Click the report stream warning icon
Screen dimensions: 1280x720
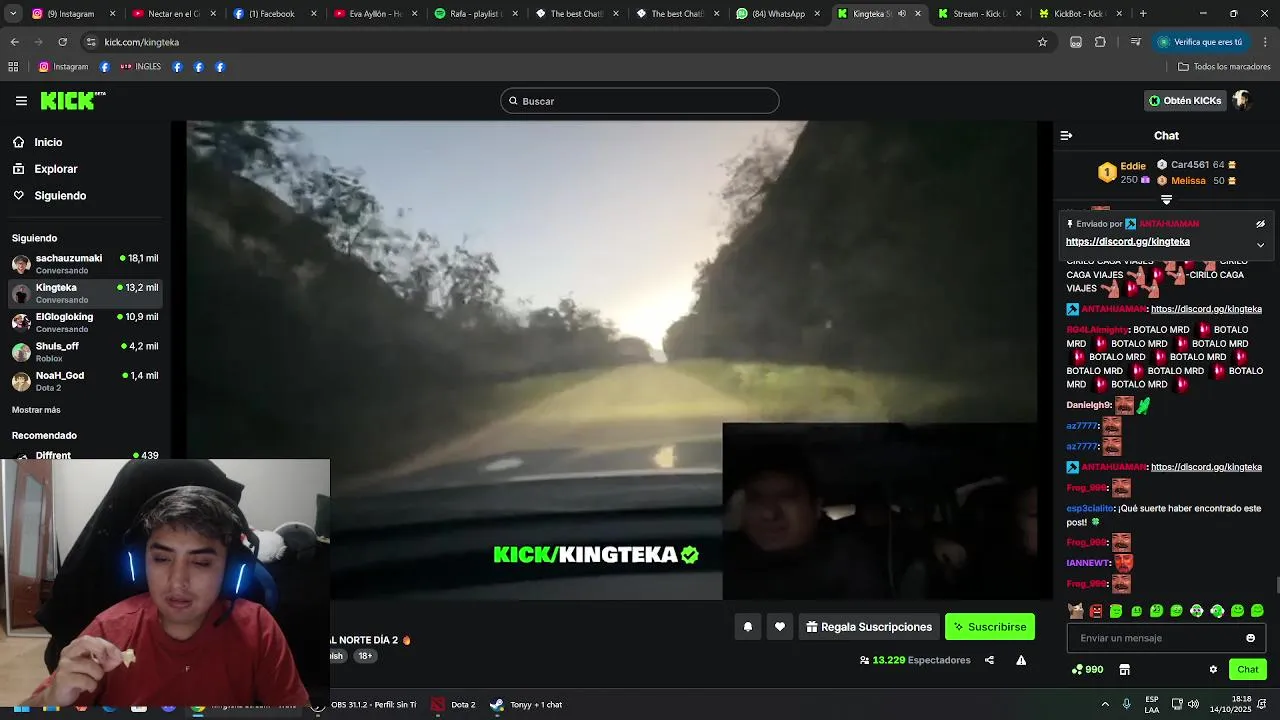(1021, 660)
